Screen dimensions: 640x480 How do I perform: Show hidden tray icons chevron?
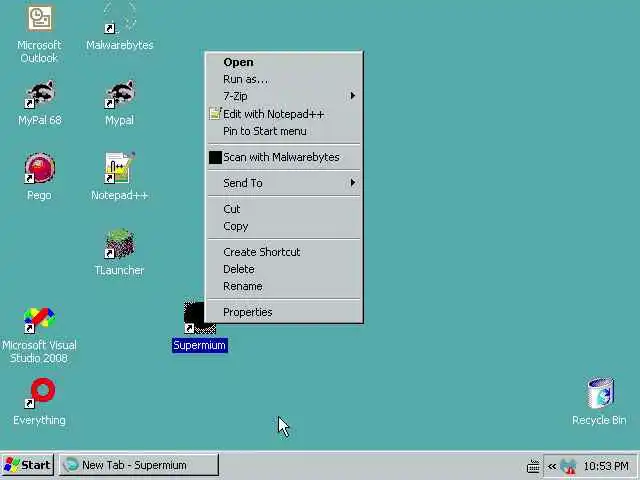pyautogui.click(x=552, y=466)
